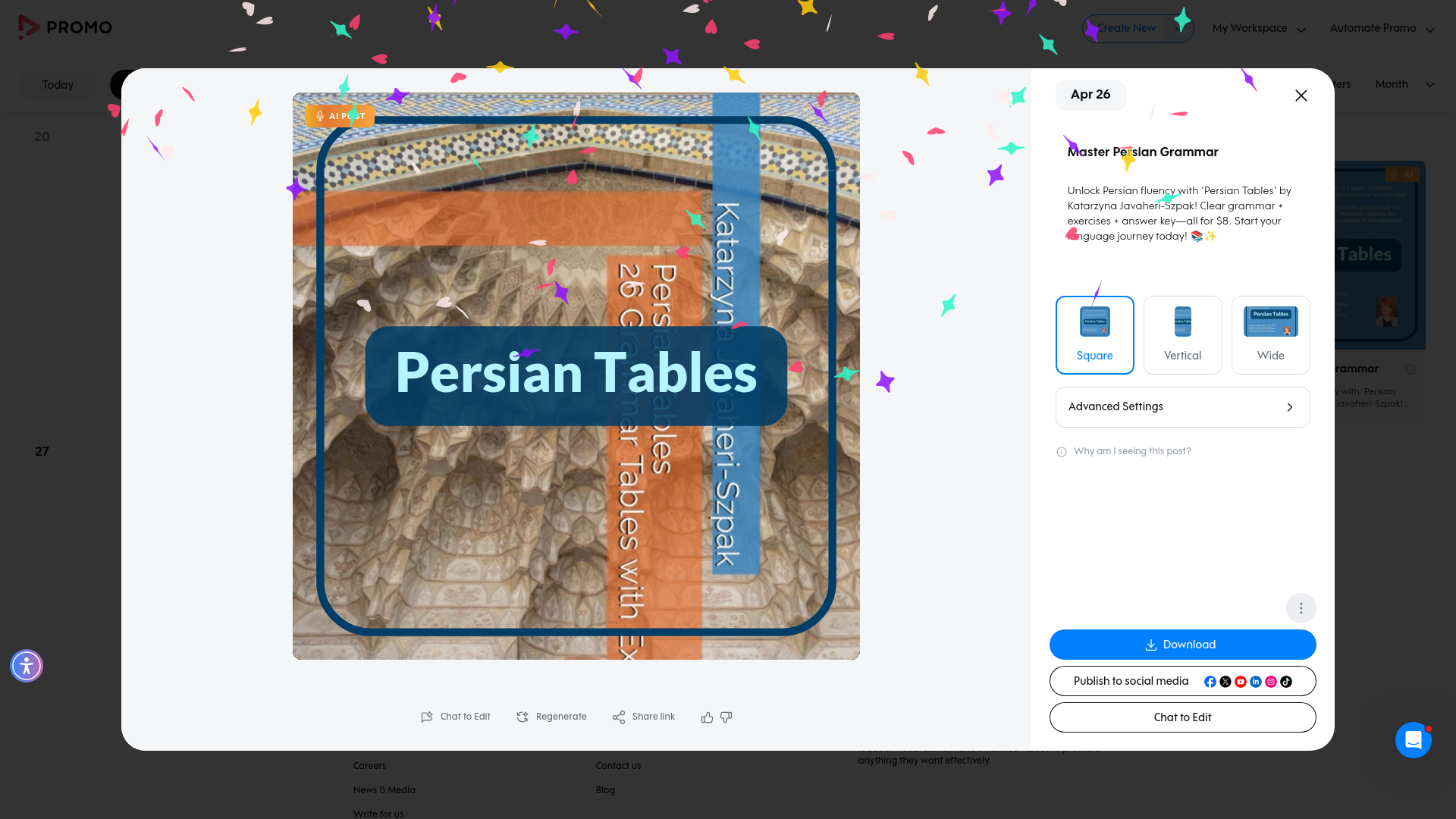
Task: Open the accessibility widget icon
Action: 27,666
